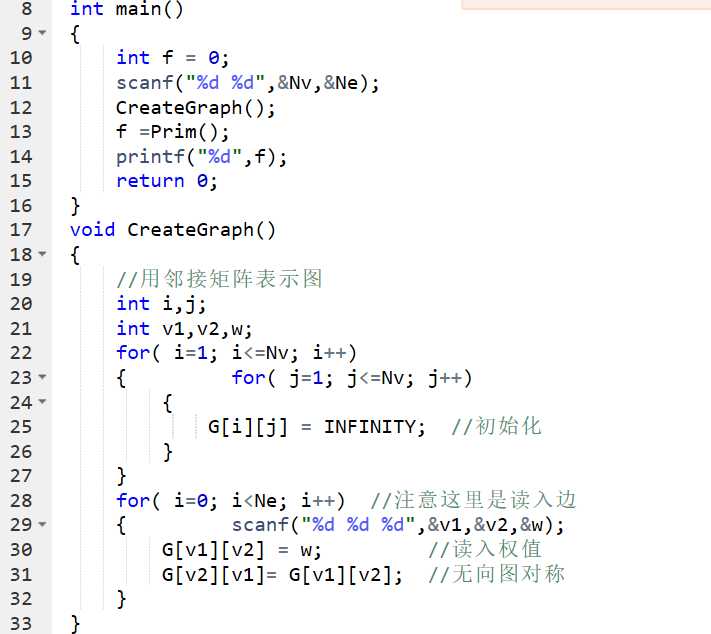The image size is (711, 634).
Task: Click the CreateGraph(); call on line 12
Action: 195,108
